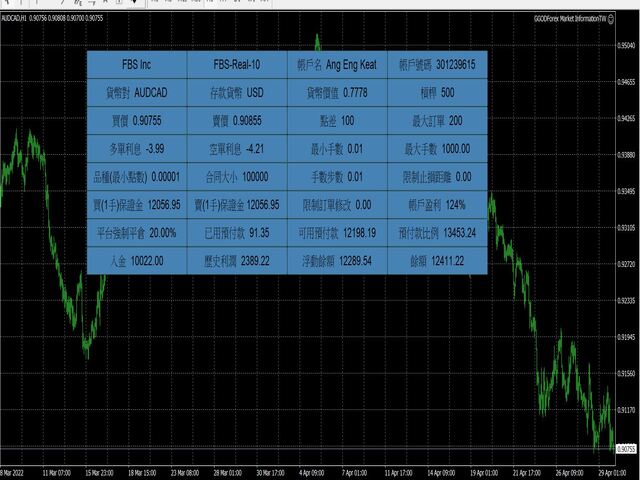The image size is (640, 480).
Task: Click the 26 Apr 09:00 time label
Action: tap(569, 473)
